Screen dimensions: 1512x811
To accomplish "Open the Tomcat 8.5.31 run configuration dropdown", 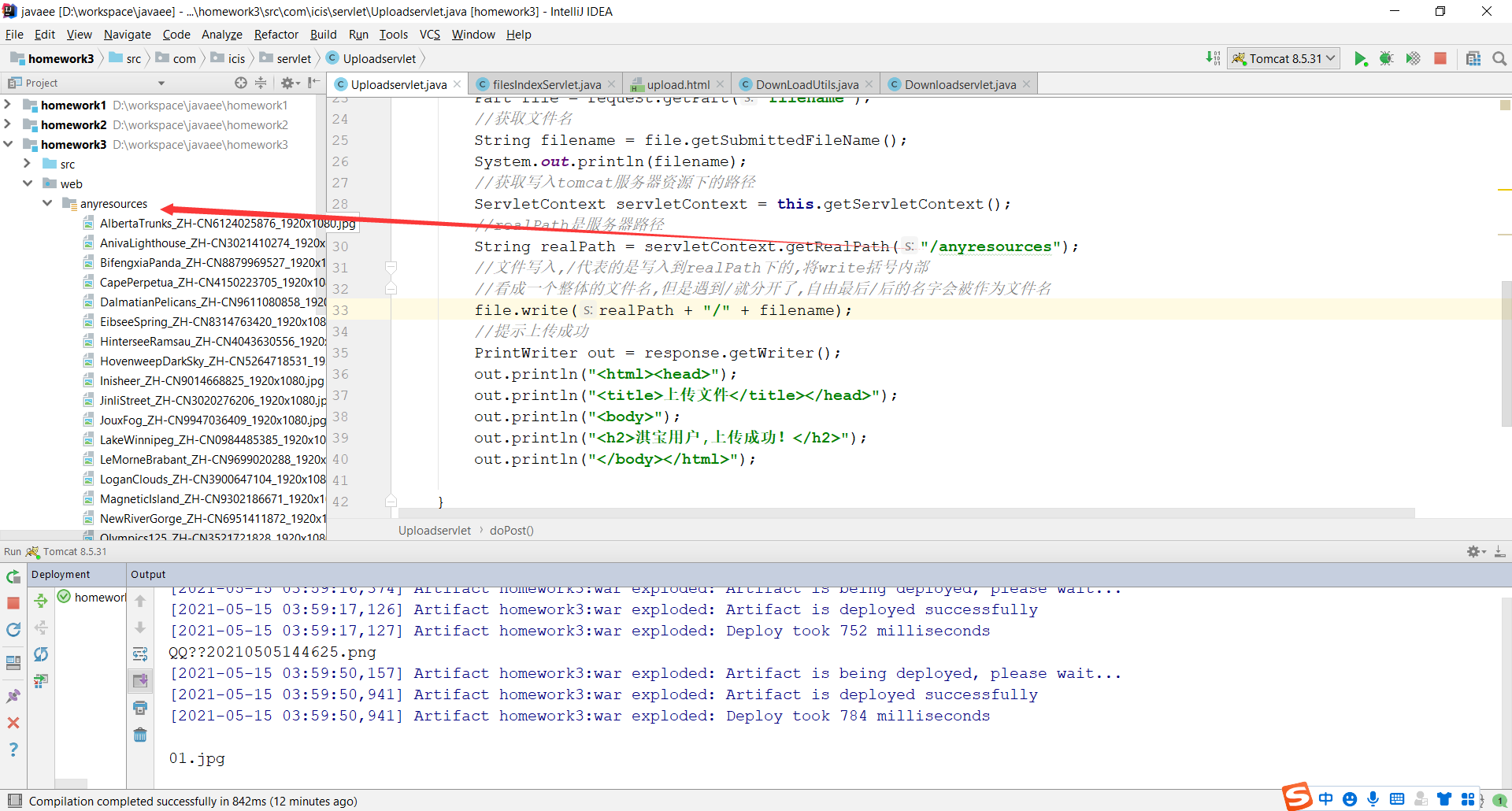I will (1284, 58).
